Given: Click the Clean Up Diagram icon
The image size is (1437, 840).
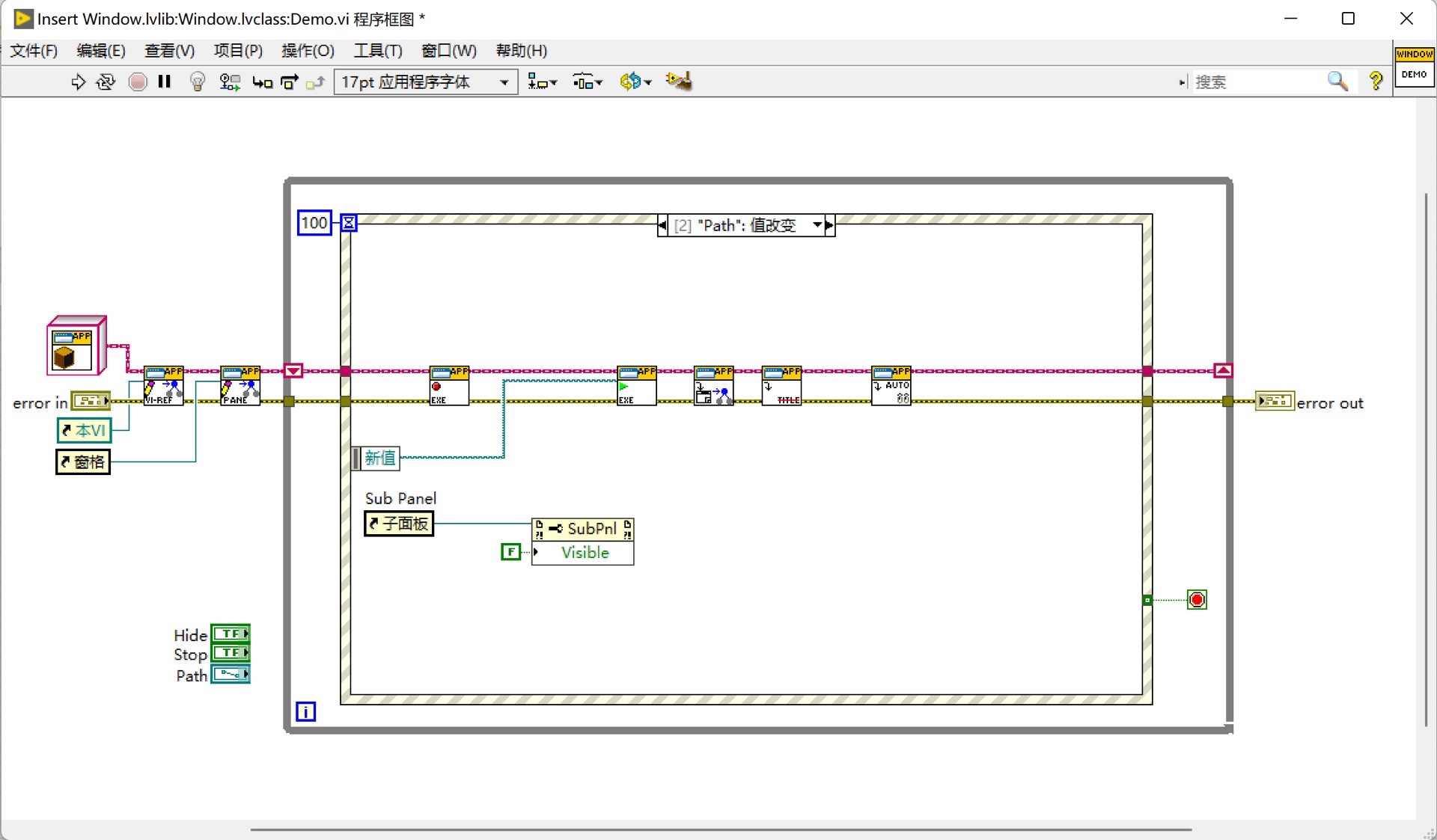Looking at the screenshot, I should tap(679, 81).
